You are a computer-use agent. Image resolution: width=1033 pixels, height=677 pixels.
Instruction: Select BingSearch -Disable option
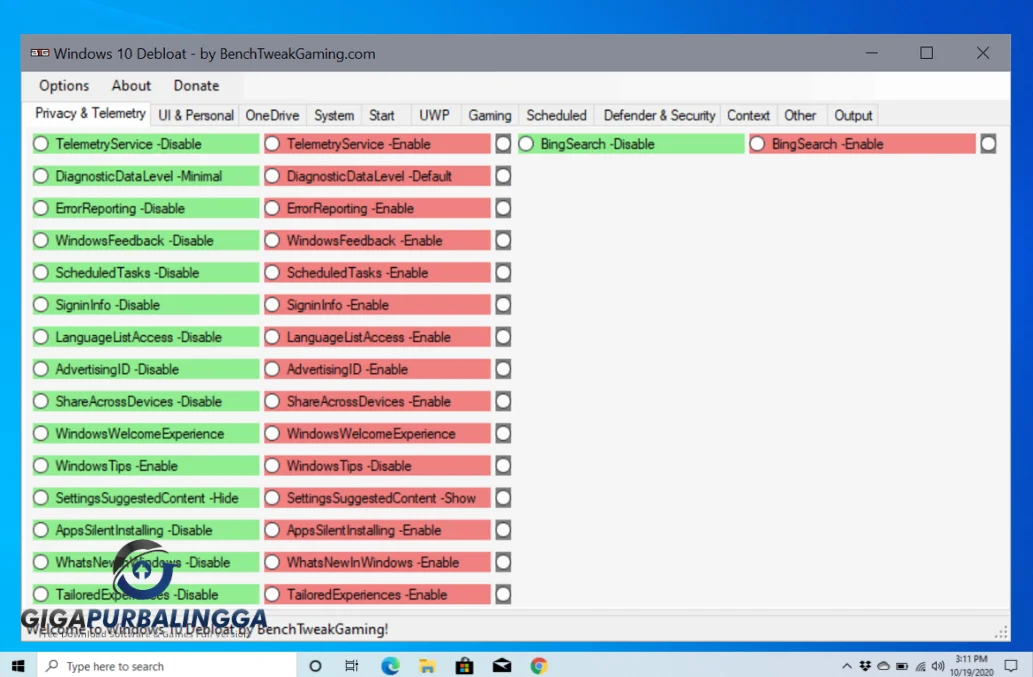(631, 144)
